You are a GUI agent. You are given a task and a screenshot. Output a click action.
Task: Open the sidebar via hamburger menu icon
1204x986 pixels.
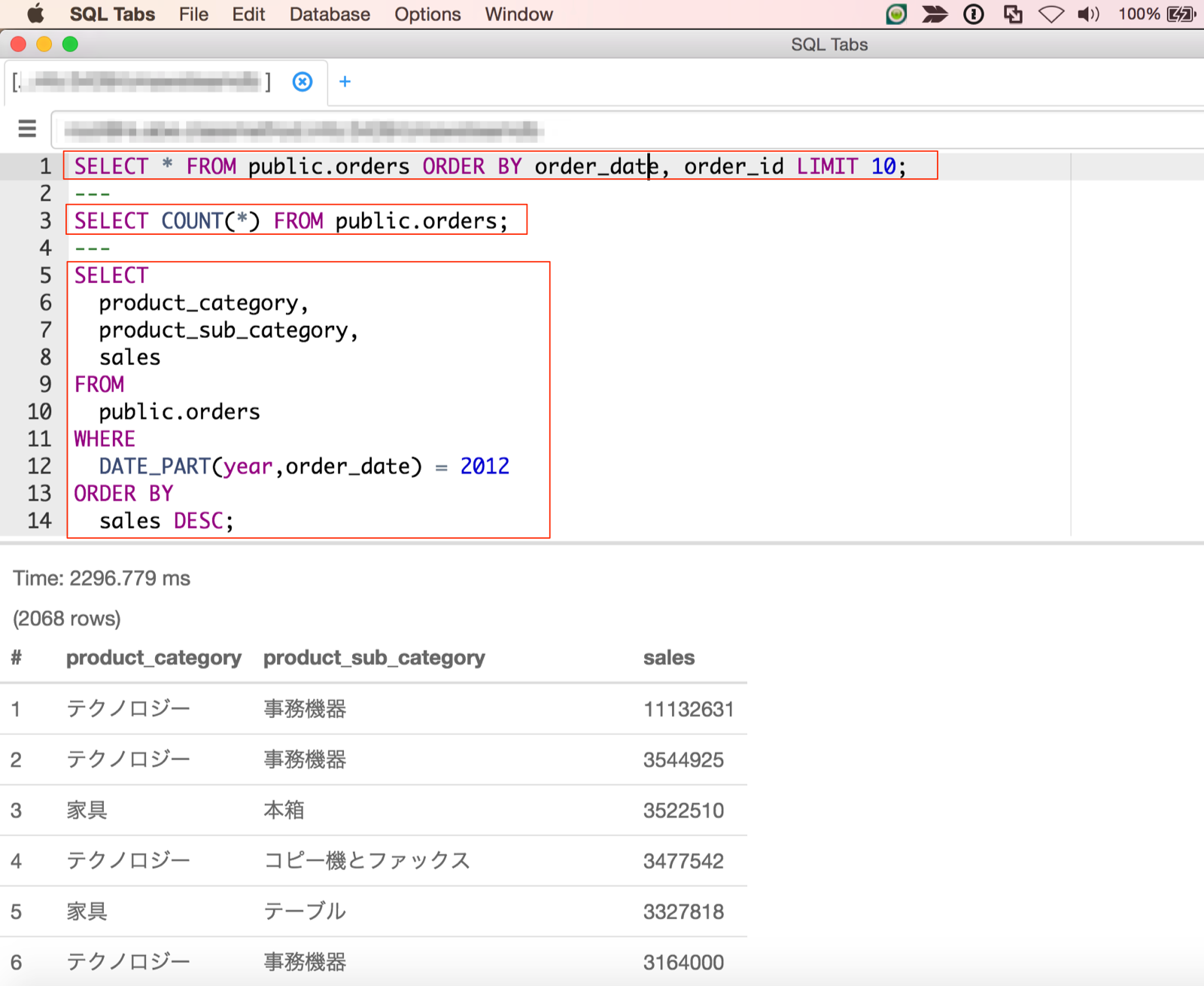click(26, 129)
